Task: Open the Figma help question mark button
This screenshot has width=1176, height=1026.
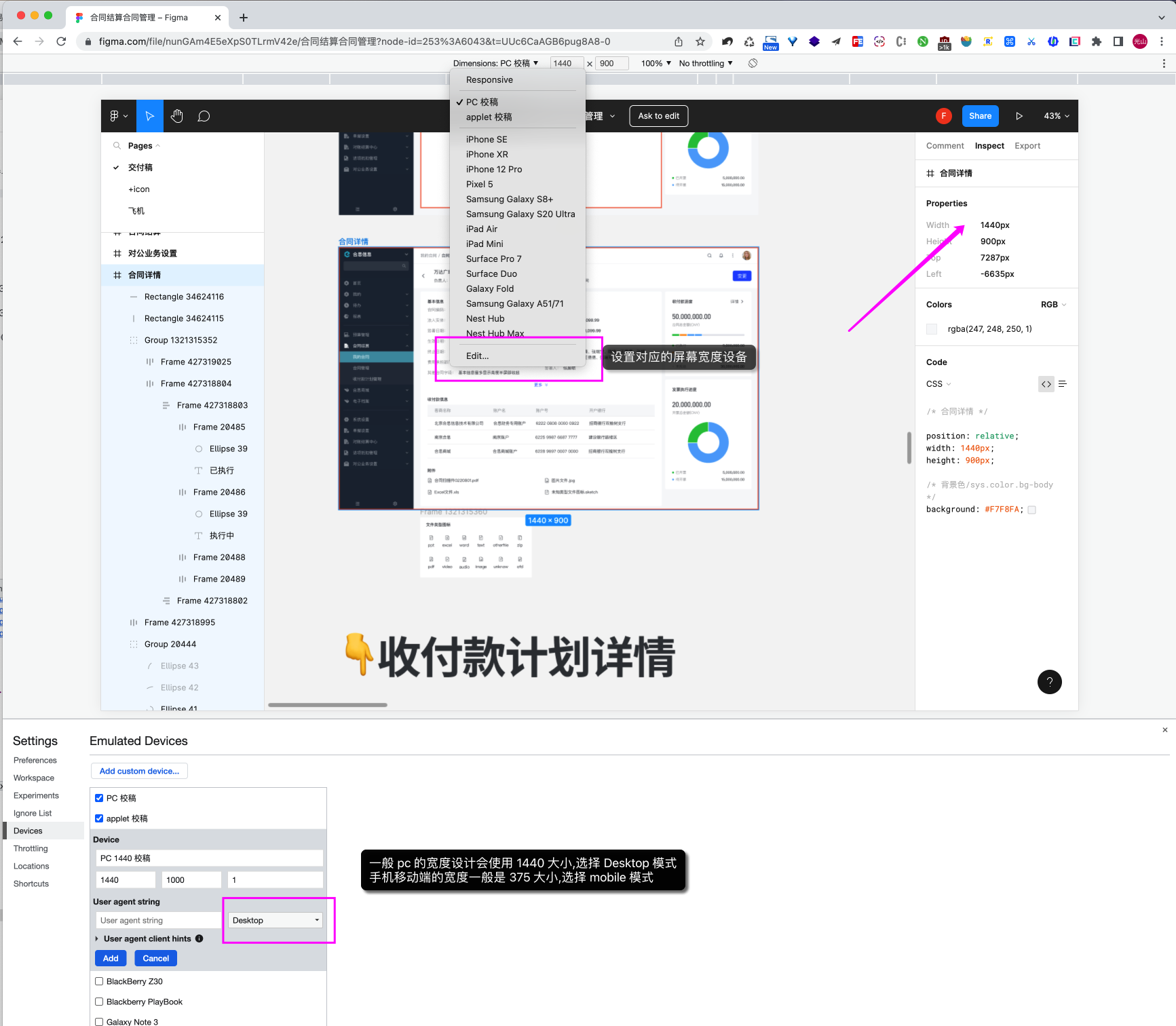Action: point(1049,682)
